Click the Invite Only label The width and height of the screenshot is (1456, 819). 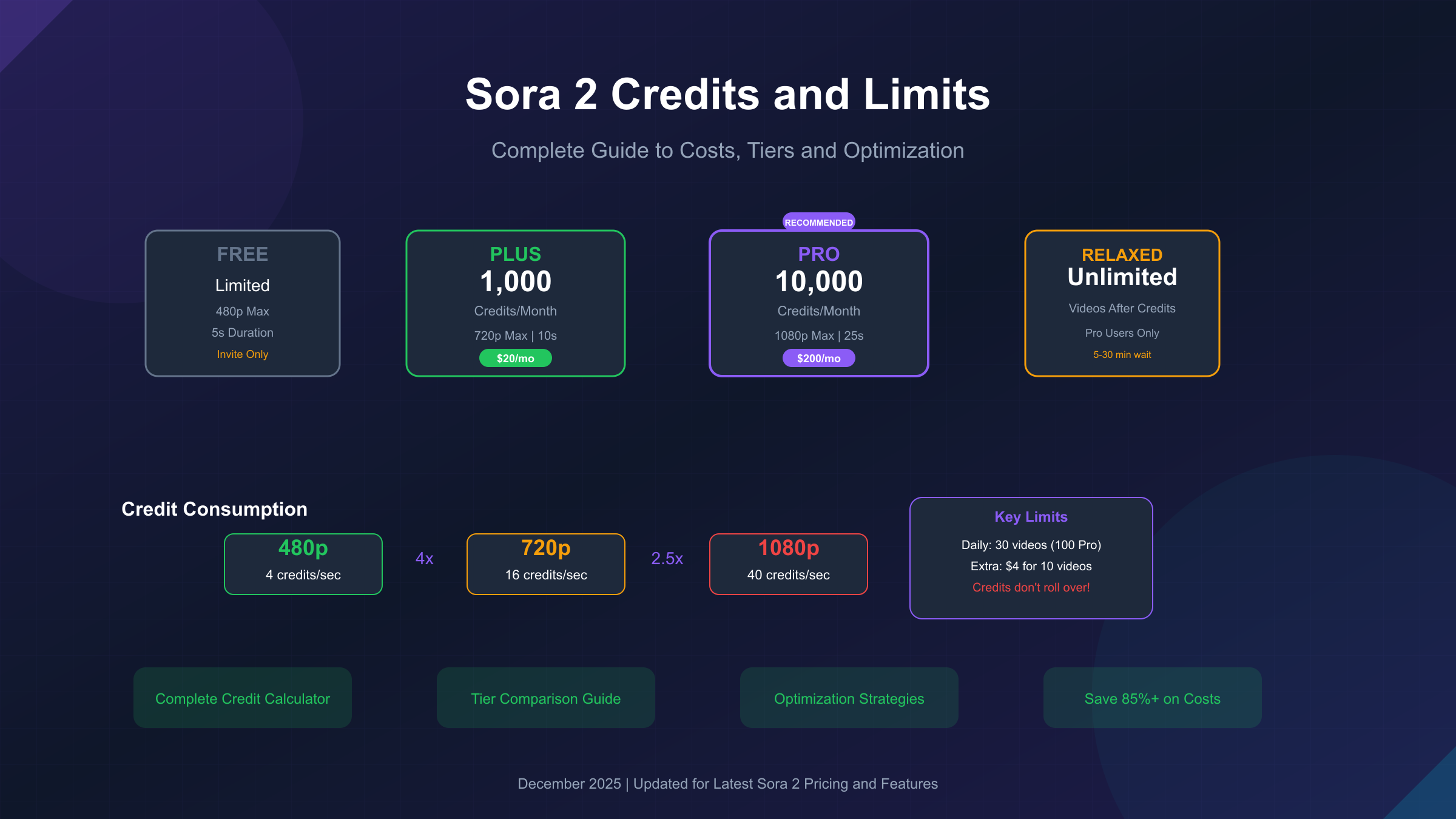243,354
